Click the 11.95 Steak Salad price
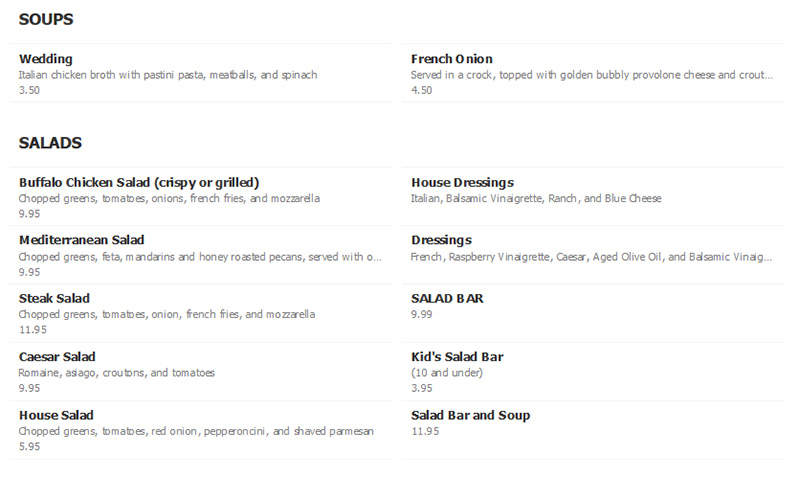Screen dimensions: 800x477 click(x=33, y=330)
